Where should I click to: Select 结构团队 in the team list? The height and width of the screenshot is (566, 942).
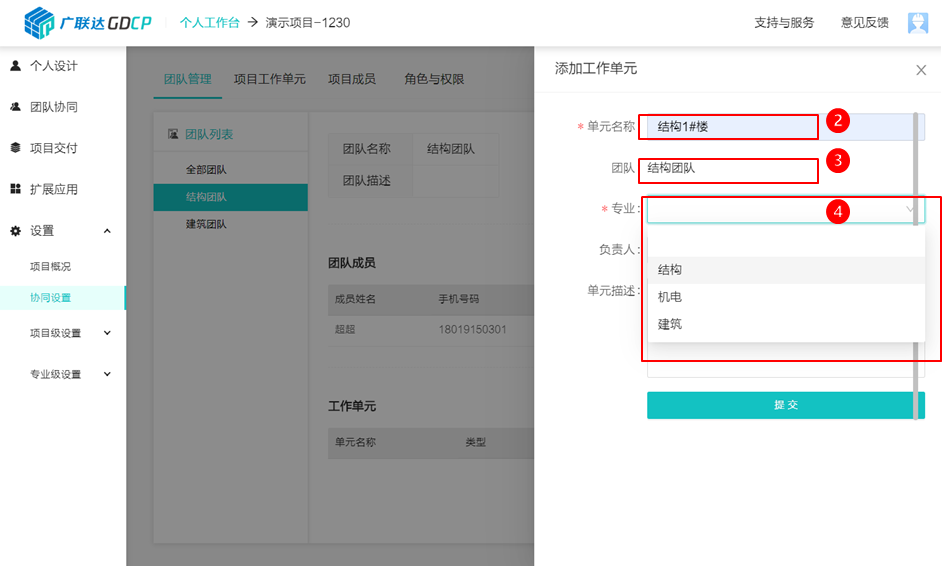click(x=231, y=197)
